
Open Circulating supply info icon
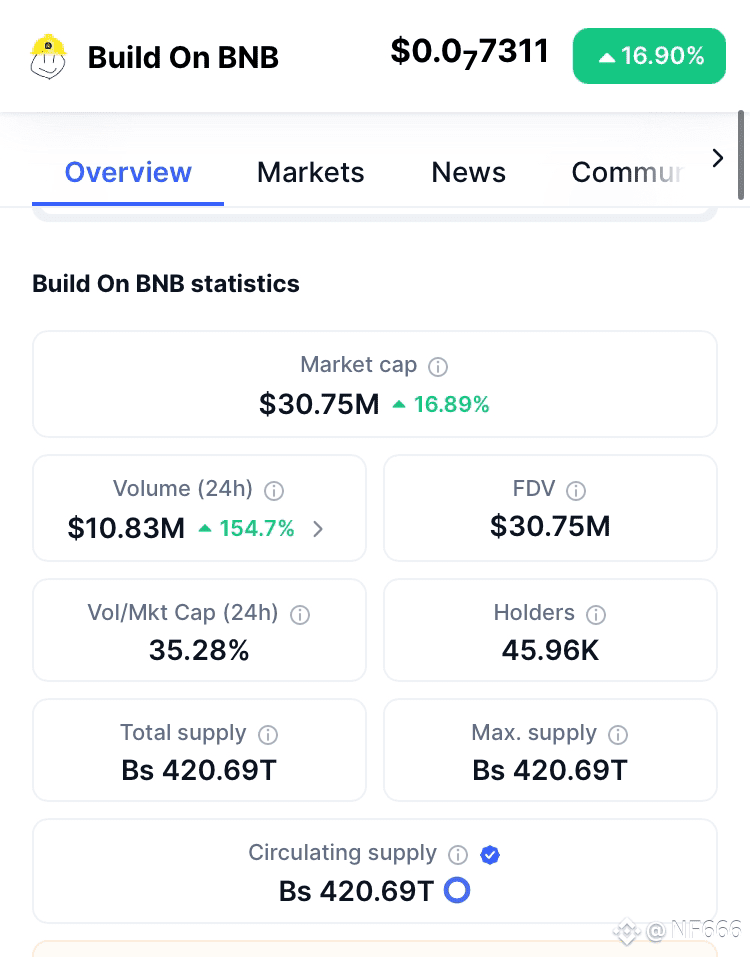coord(458,854)
